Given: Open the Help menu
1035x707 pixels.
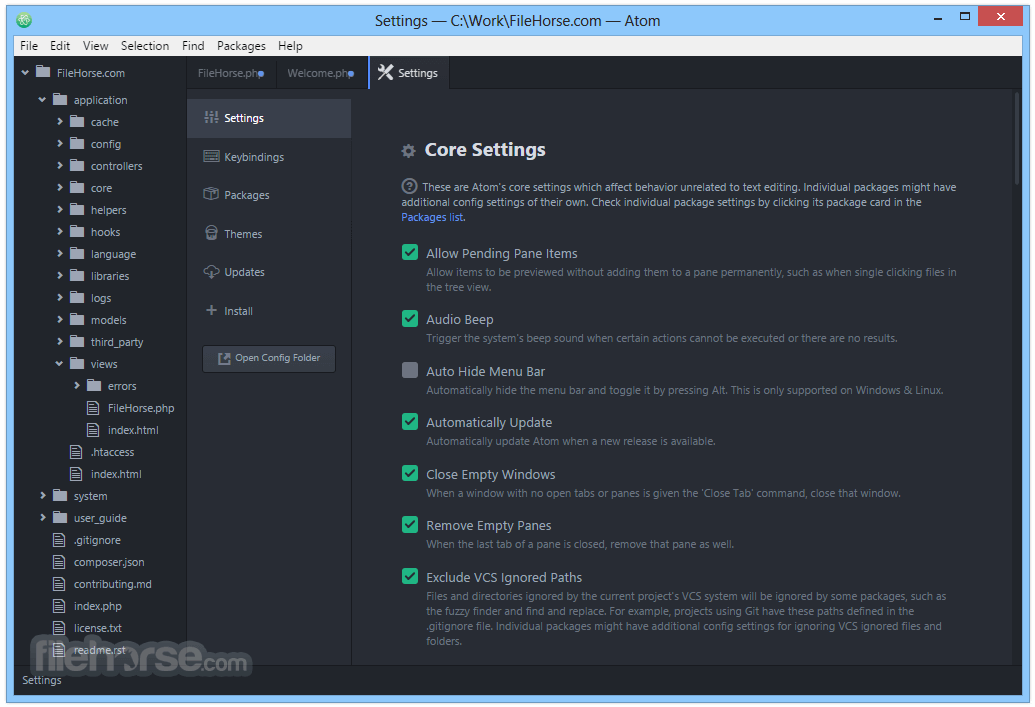Looking at the screenshot, I should (290, 46).
